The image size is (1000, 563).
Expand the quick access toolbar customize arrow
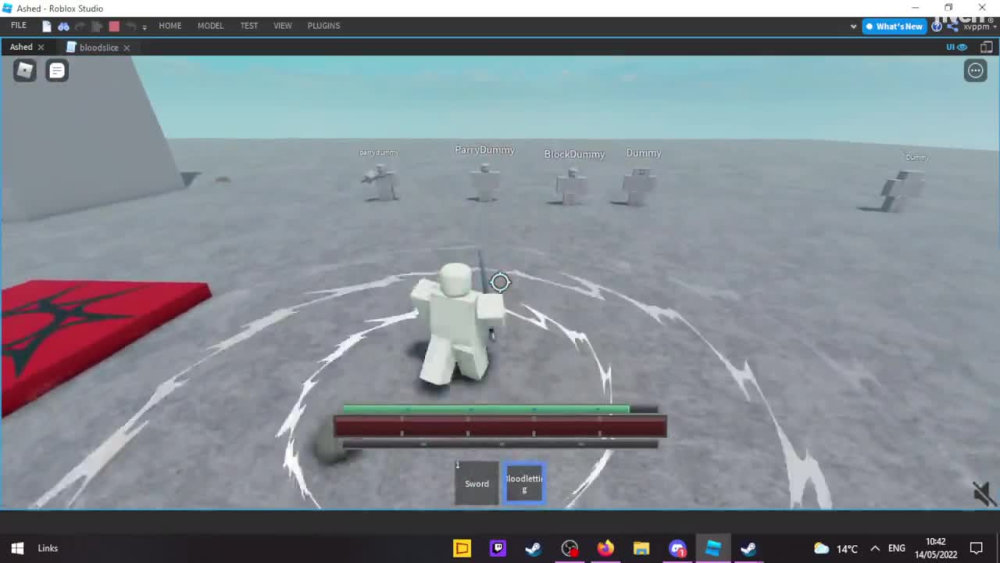[x=145, y=27]
